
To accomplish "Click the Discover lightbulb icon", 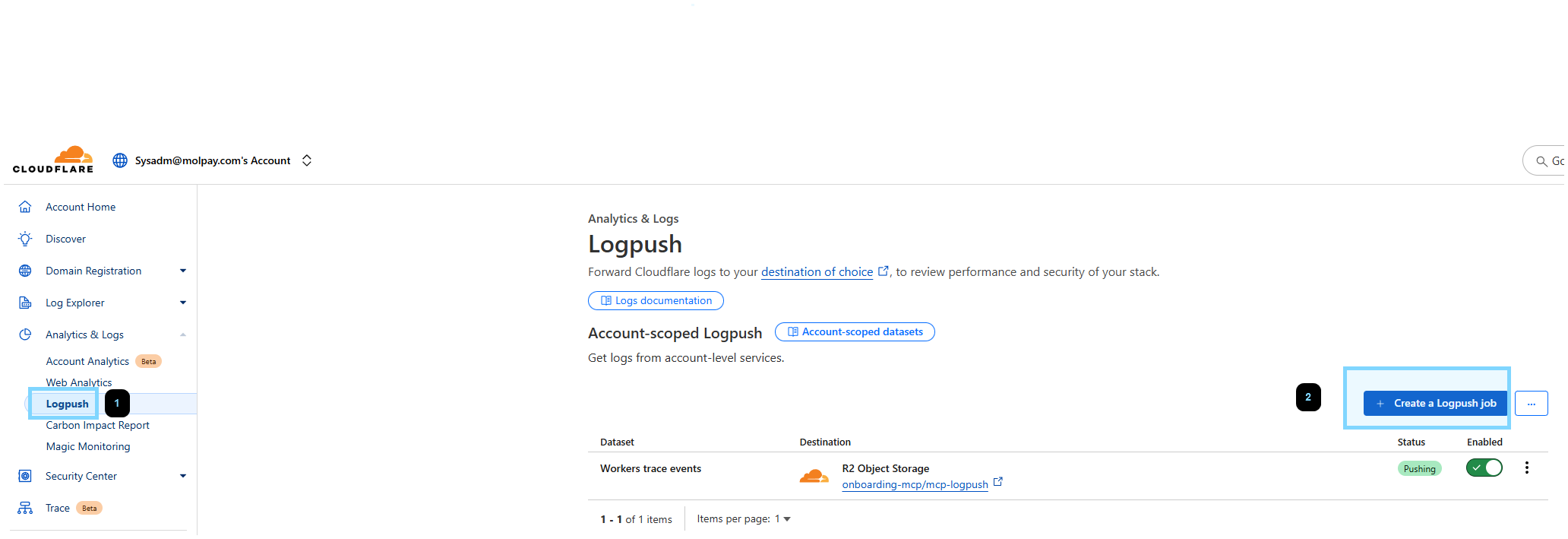I will [x=25, y=239].
